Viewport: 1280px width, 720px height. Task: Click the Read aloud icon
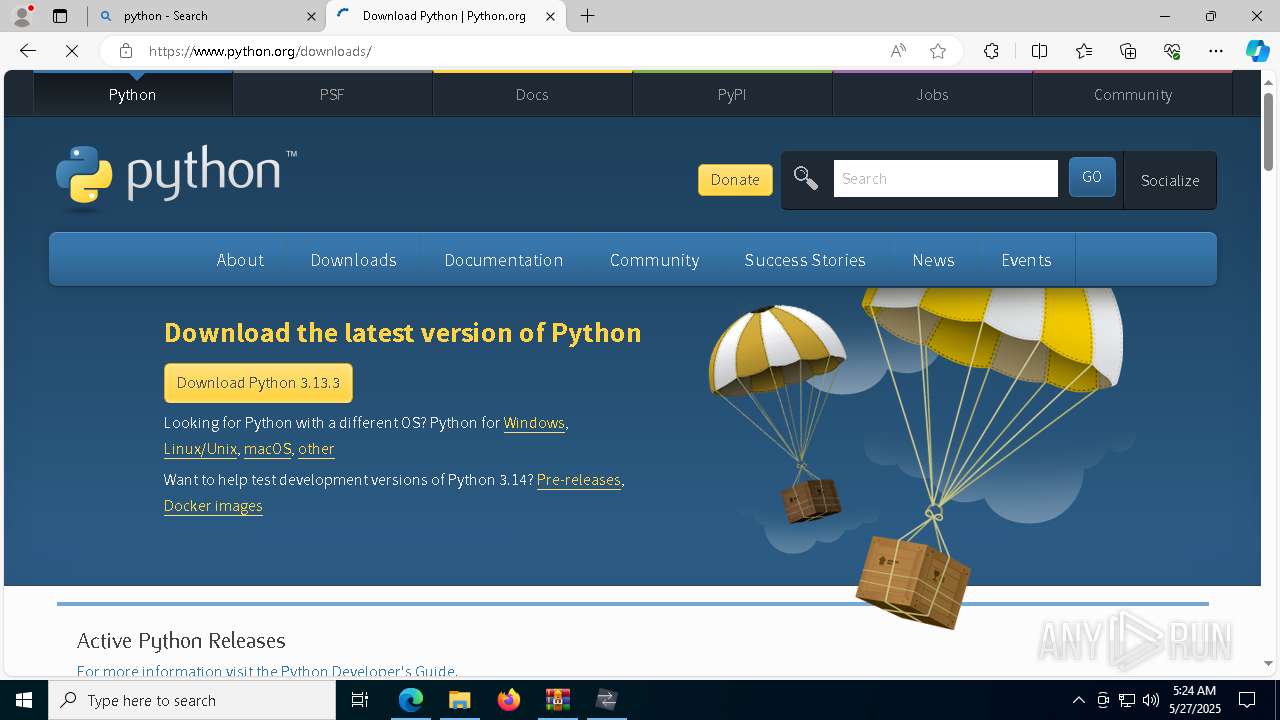898,51
